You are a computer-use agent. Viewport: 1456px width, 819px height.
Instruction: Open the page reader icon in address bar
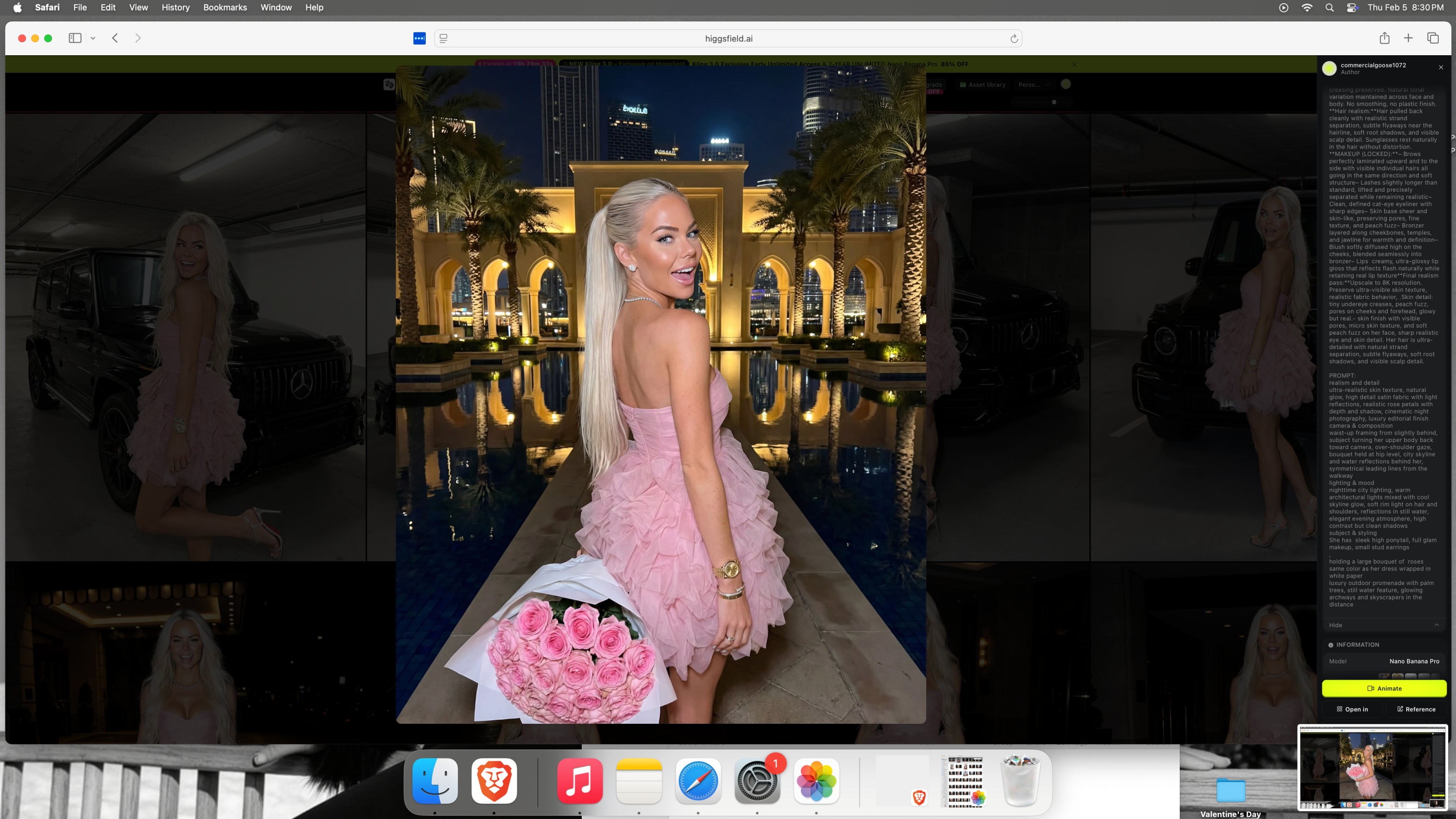[444, 39]
